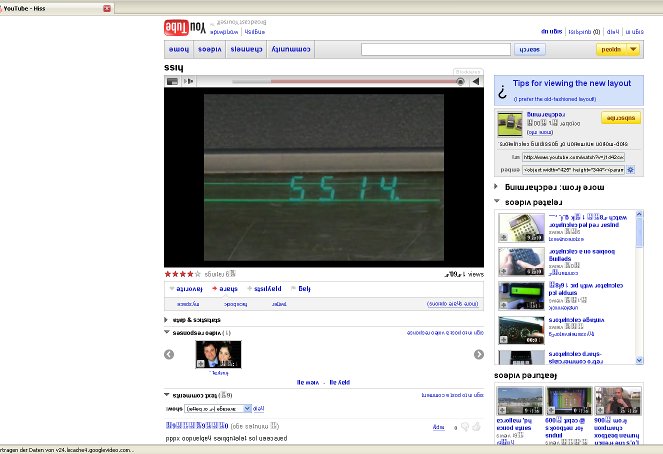The width and height of the screenshot is (663, 454).
Task: Open the comments show filter dropdown
Action: pos(219,408)
